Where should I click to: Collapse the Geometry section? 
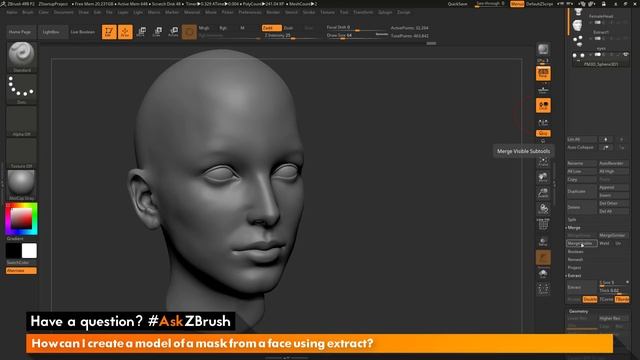578,311
